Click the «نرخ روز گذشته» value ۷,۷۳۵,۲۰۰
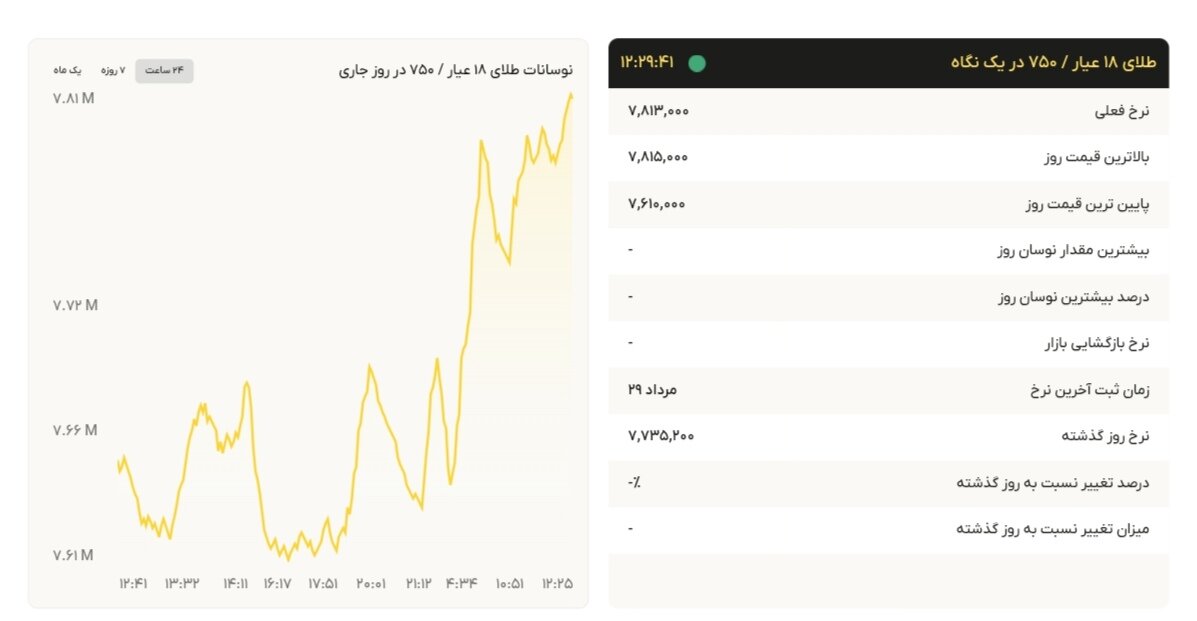Image resolution: width=1197 pixels, height=621 pixels. pos(661,435)
